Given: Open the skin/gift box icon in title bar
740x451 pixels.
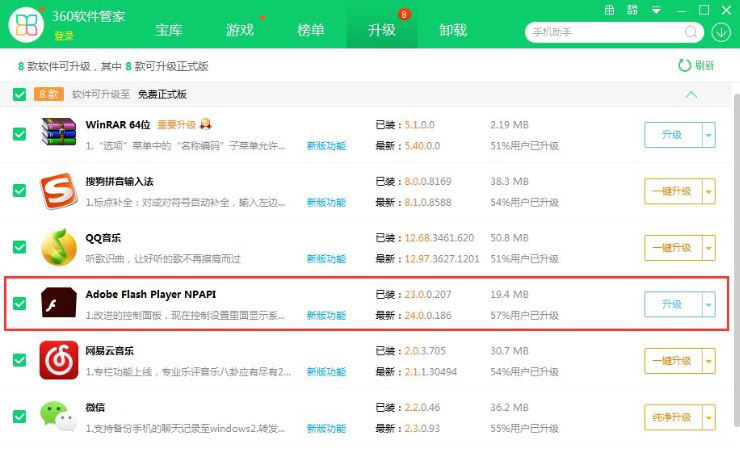Looking at the screenshot, I should click(x=610, y=10).
